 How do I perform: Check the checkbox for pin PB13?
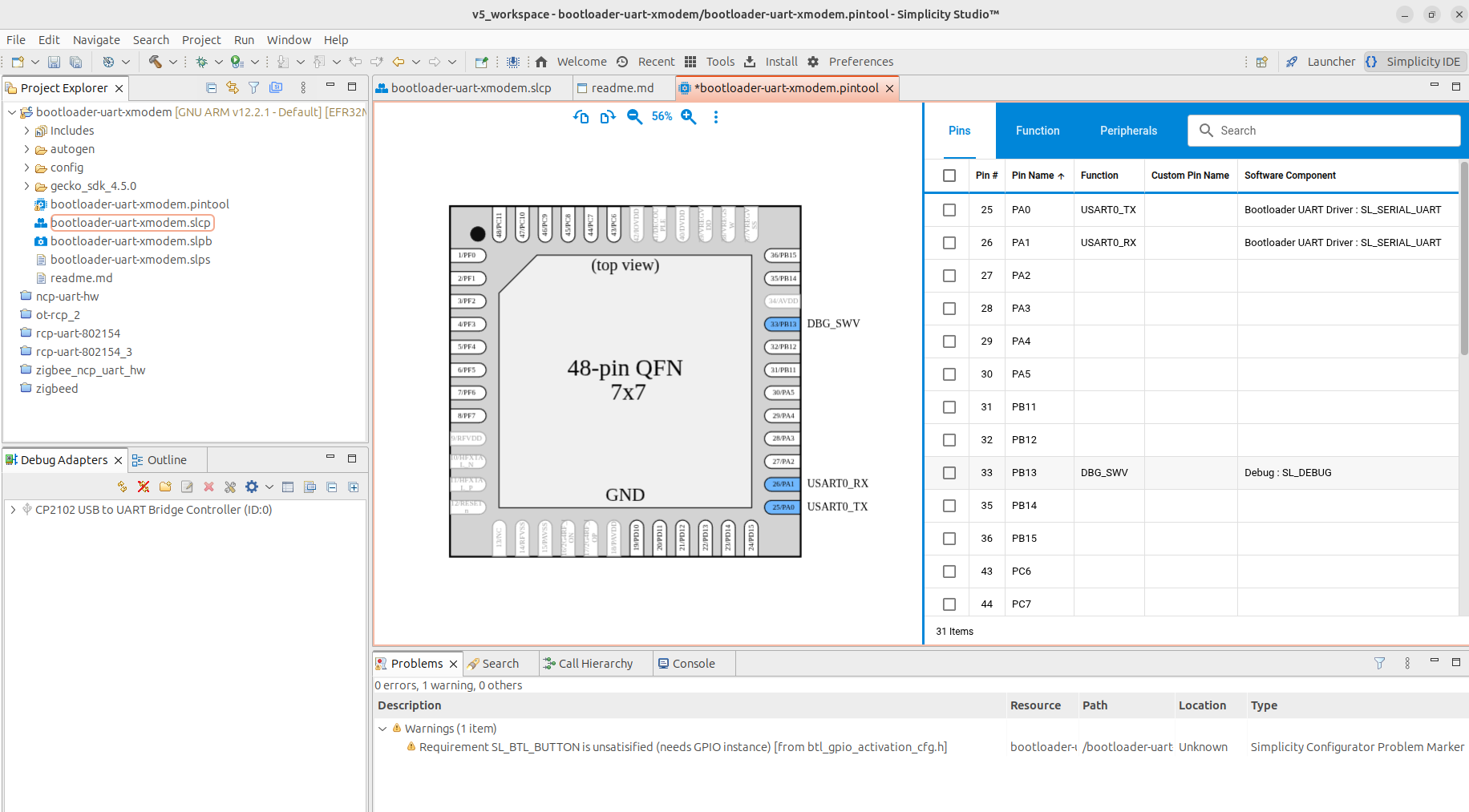click(x=949, y=473)
